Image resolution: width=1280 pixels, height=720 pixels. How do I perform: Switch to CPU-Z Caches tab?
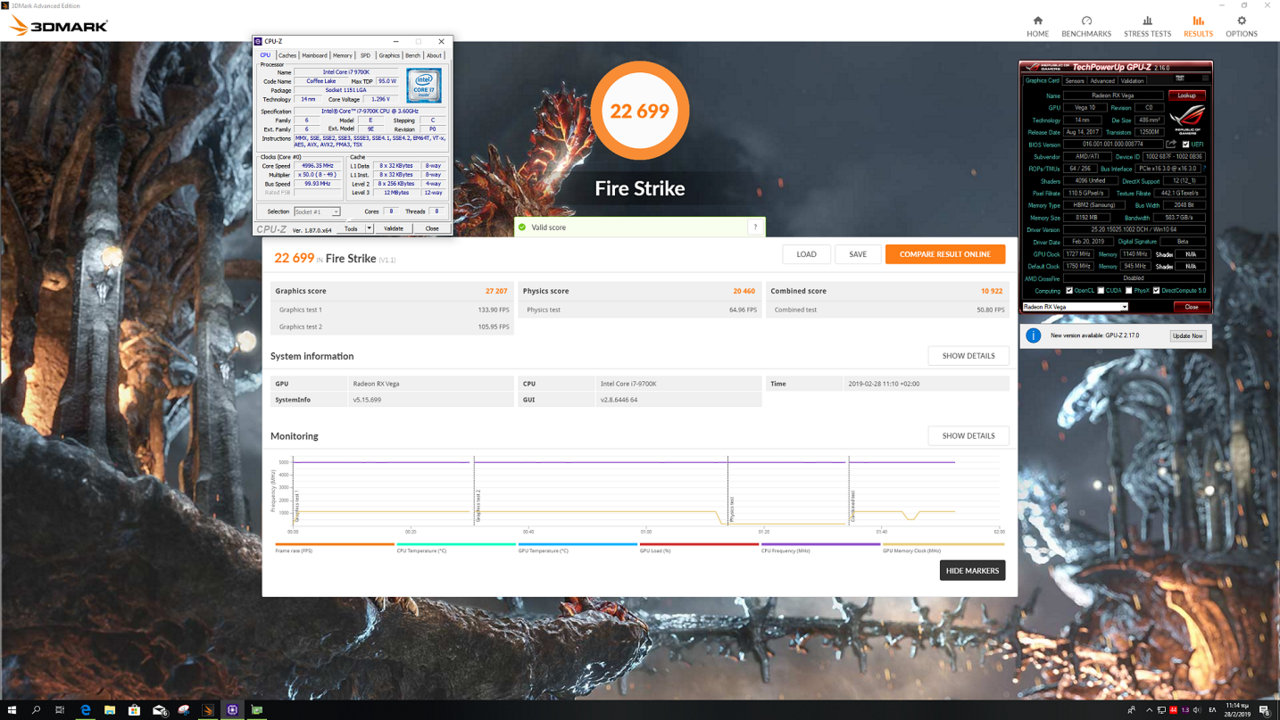coord(287,56)
